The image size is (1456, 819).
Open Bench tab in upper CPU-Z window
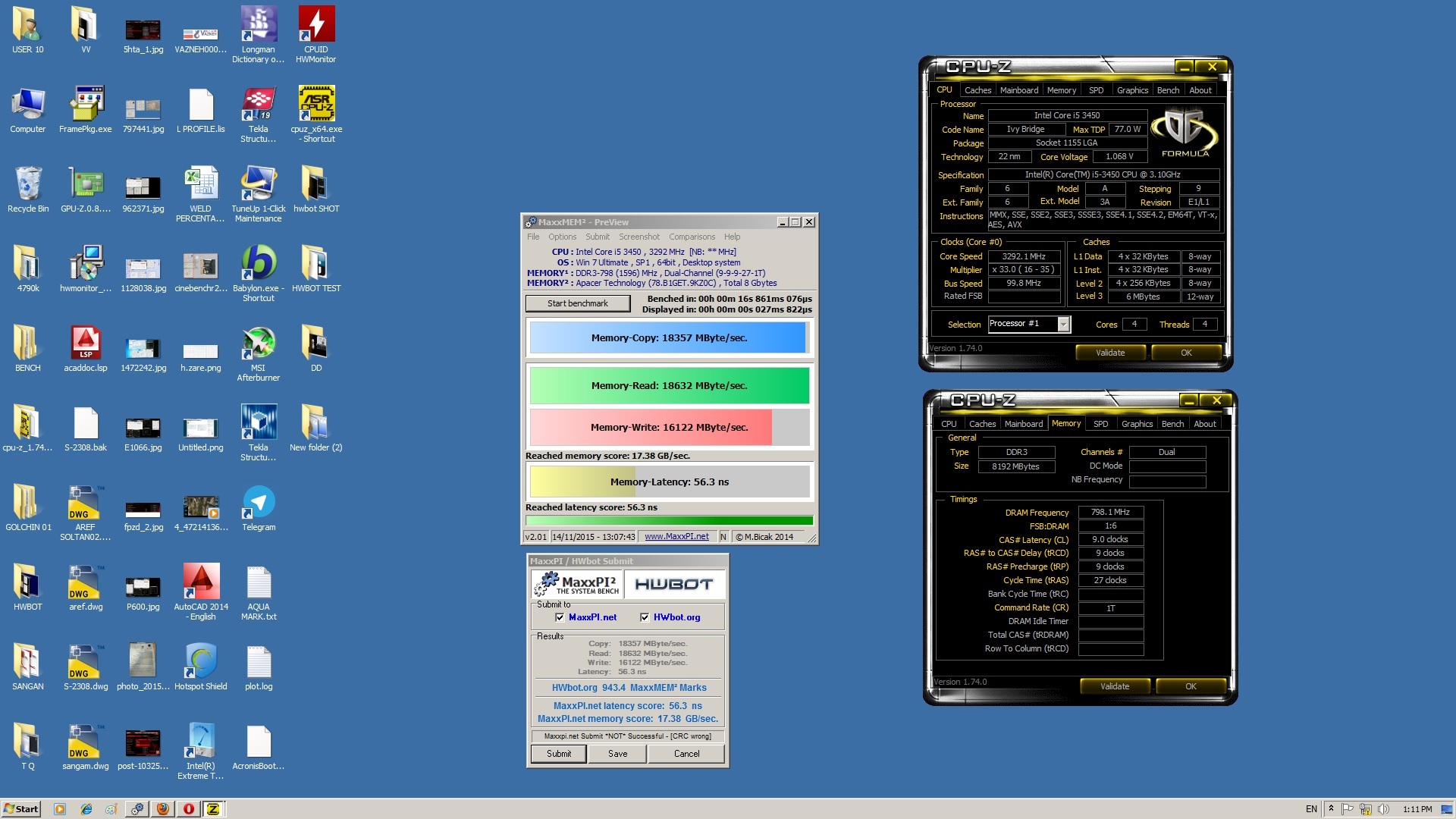pos(1168,90)
